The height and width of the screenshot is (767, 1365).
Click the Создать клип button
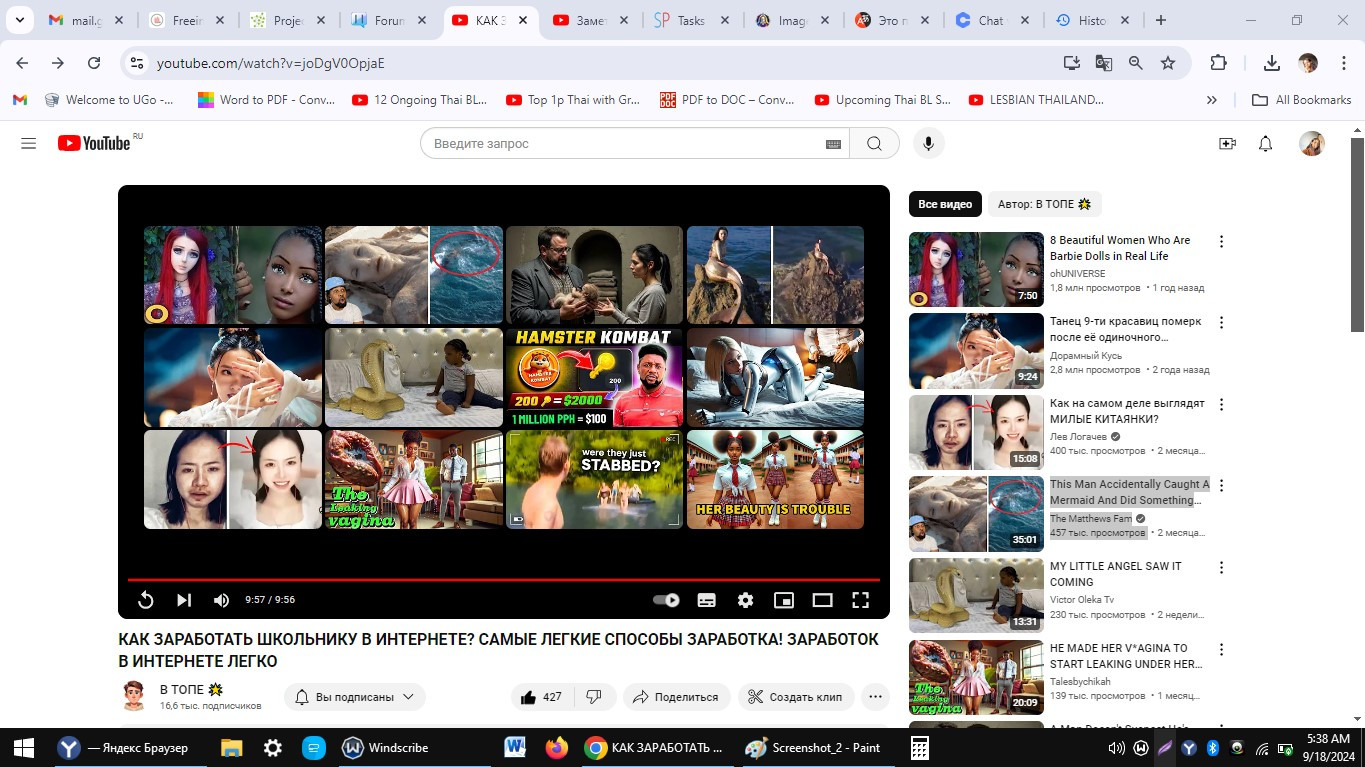pos(796,697)
